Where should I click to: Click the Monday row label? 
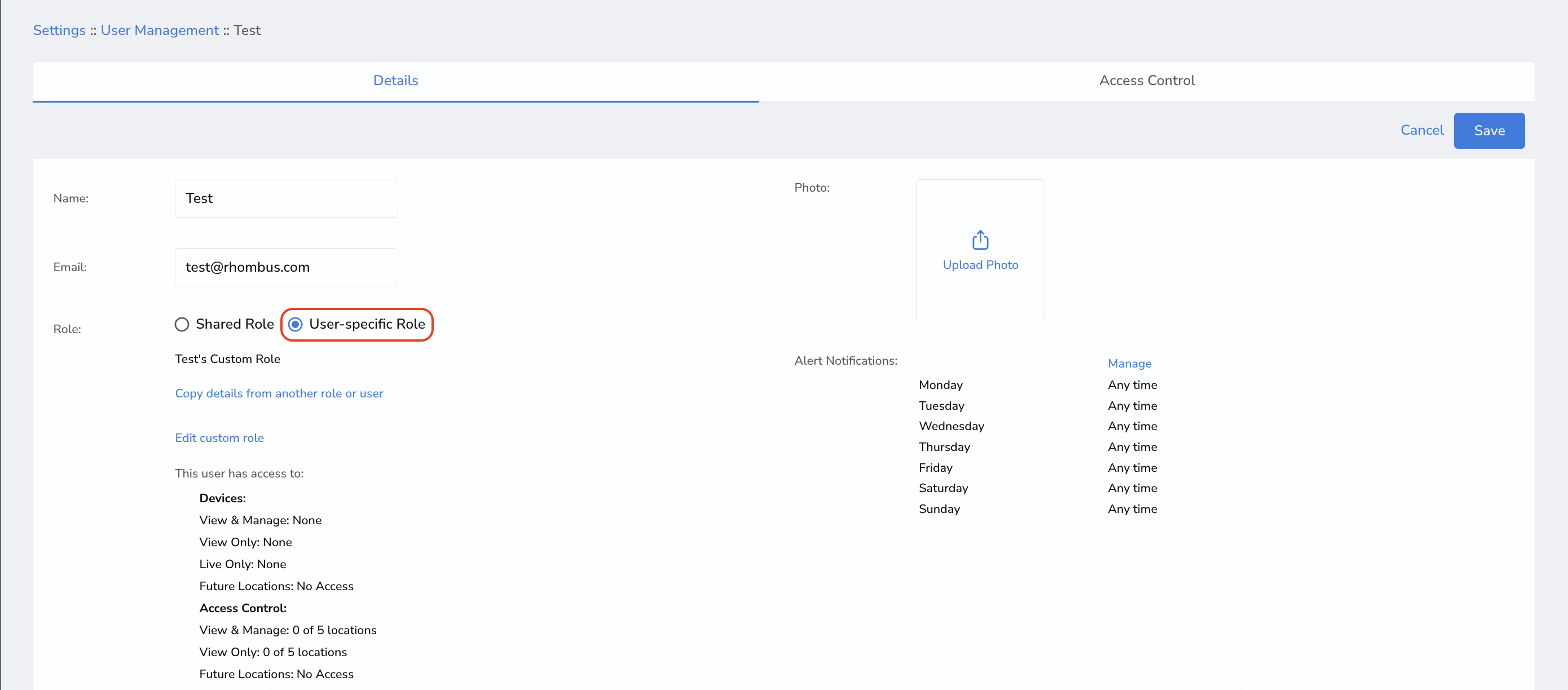(940, 385)
